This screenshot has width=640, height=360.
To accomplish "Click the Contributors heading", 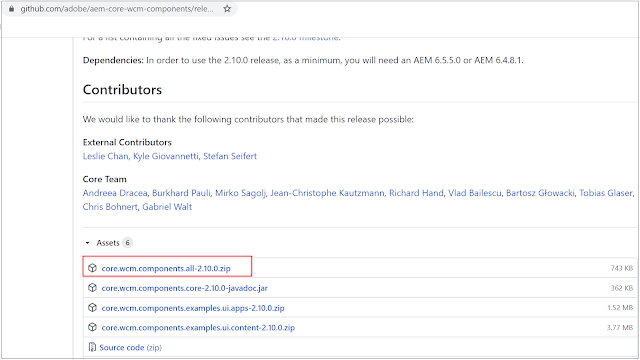I will point(122,90).
